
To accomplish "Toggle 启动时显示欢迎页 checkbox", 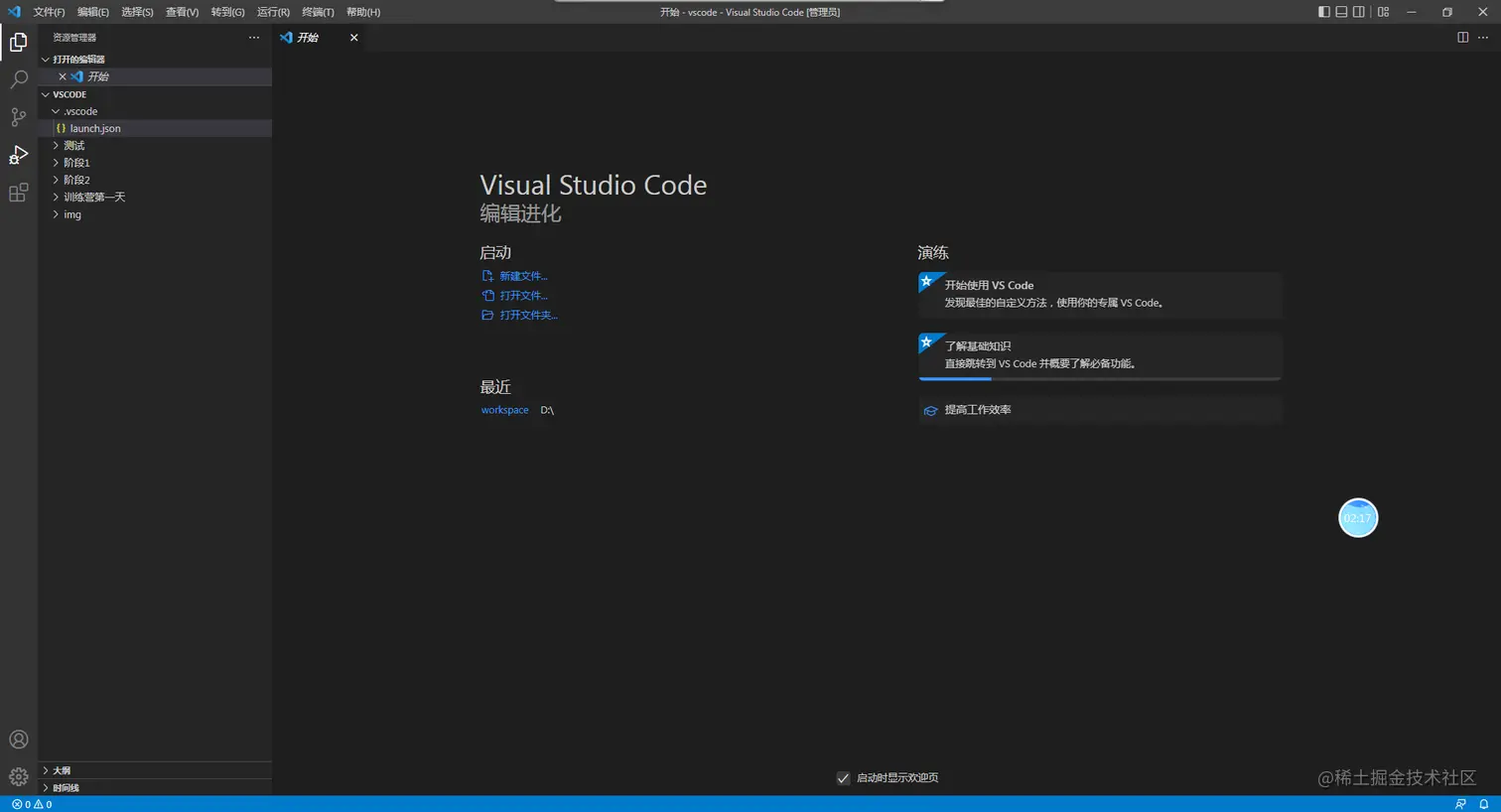I will pos(843,778).
